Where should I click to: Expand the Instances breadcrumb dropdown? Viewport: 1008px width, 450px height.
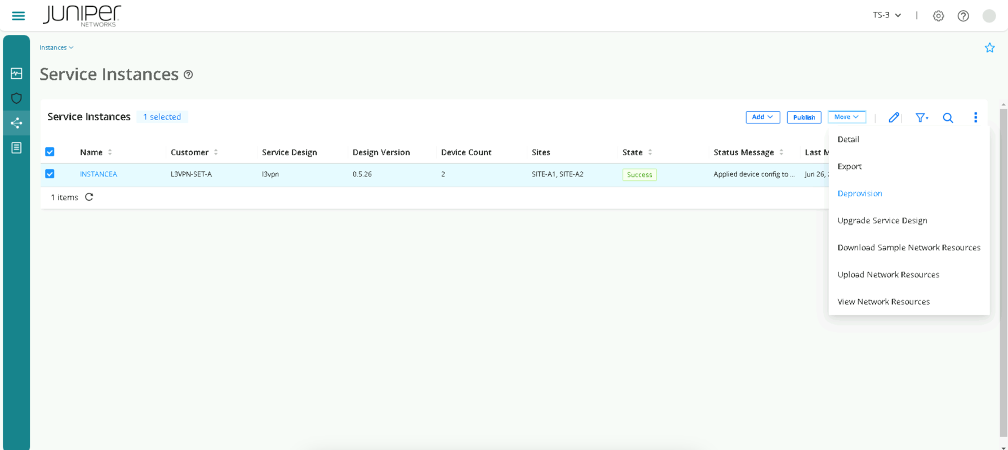[x=57, y=48]
